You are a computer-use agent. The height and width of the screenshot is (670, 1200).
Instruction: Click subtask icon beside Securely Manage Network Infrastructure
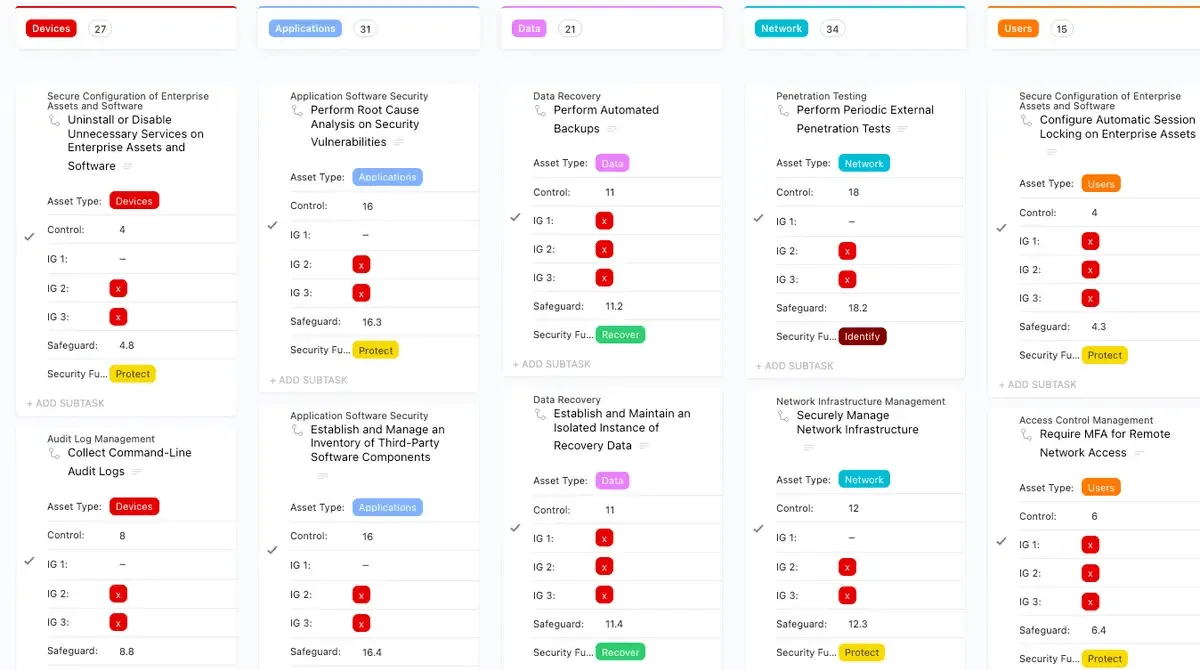click(x=783, y=417)
